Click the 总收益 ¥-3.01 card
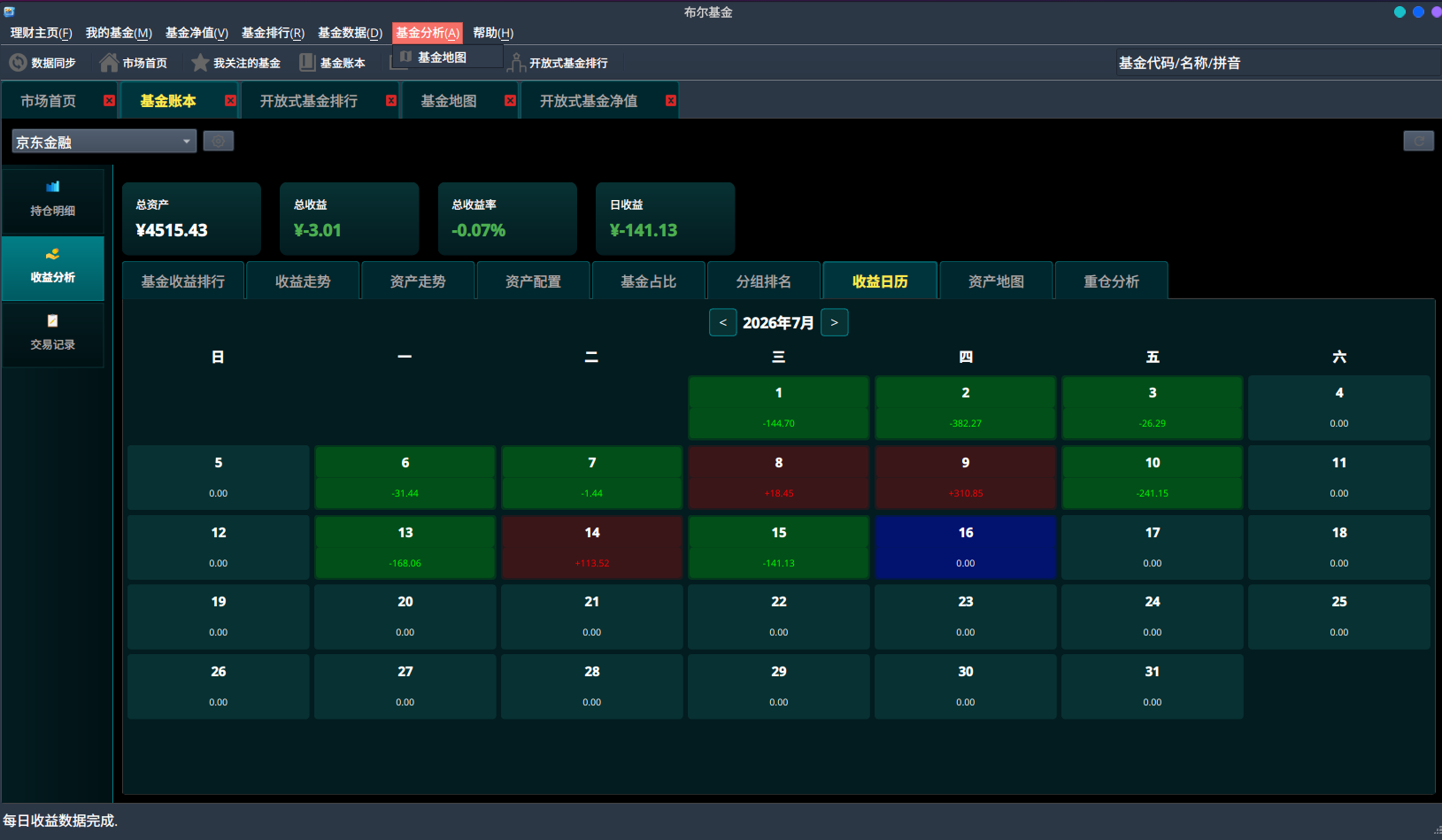 pyautogui.click(x=350, y=219)
